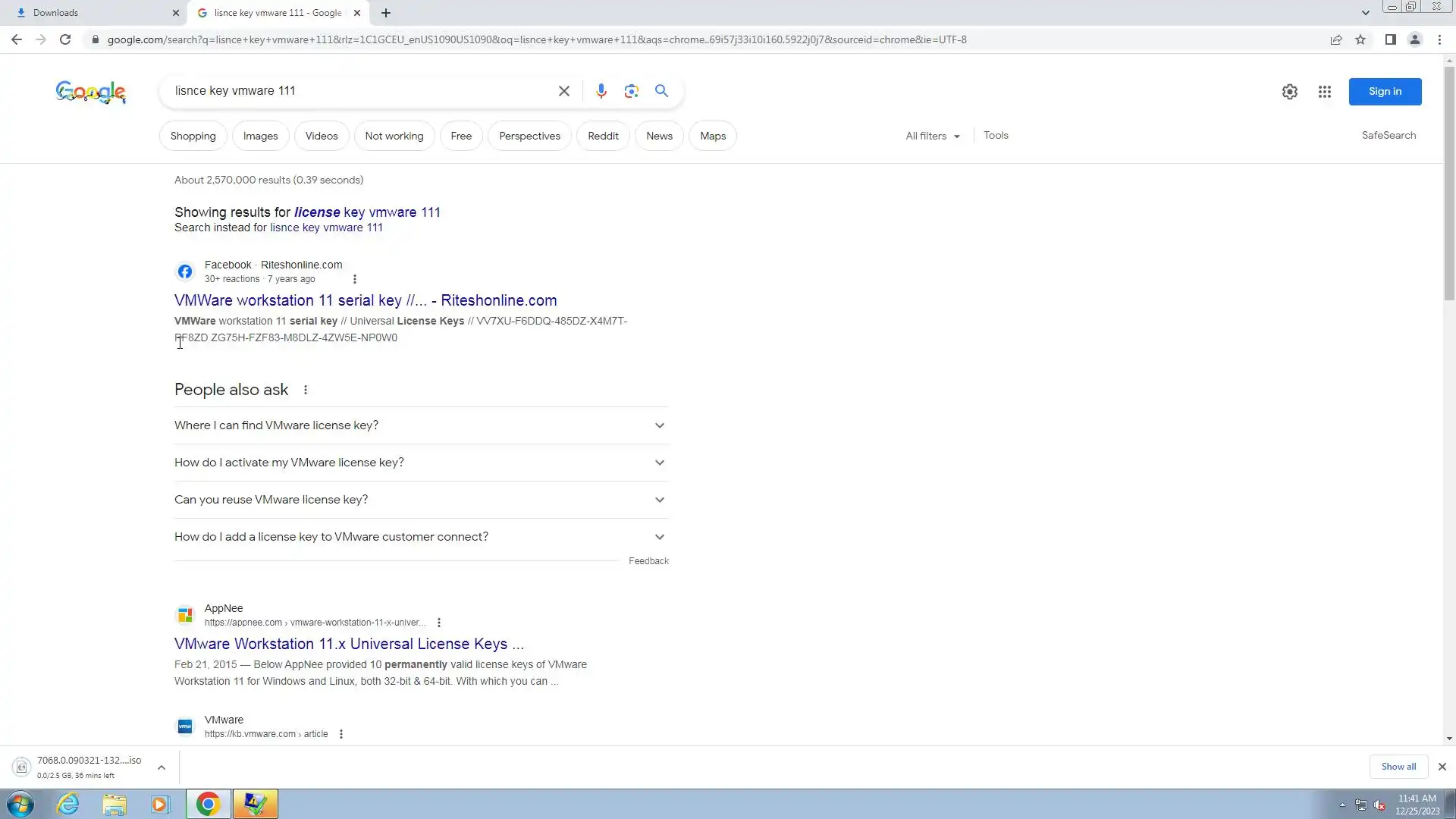
Task: Clear the search box text
Action: 563,91
